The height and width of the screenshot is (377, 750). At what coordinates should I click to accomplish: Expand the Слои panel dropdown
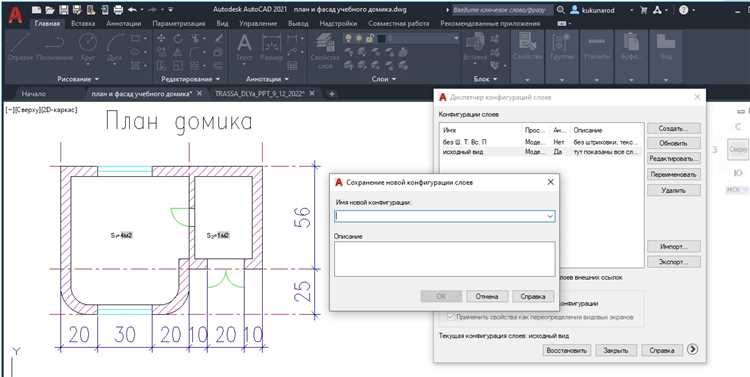pyautogui.click(x=383, y=79)
